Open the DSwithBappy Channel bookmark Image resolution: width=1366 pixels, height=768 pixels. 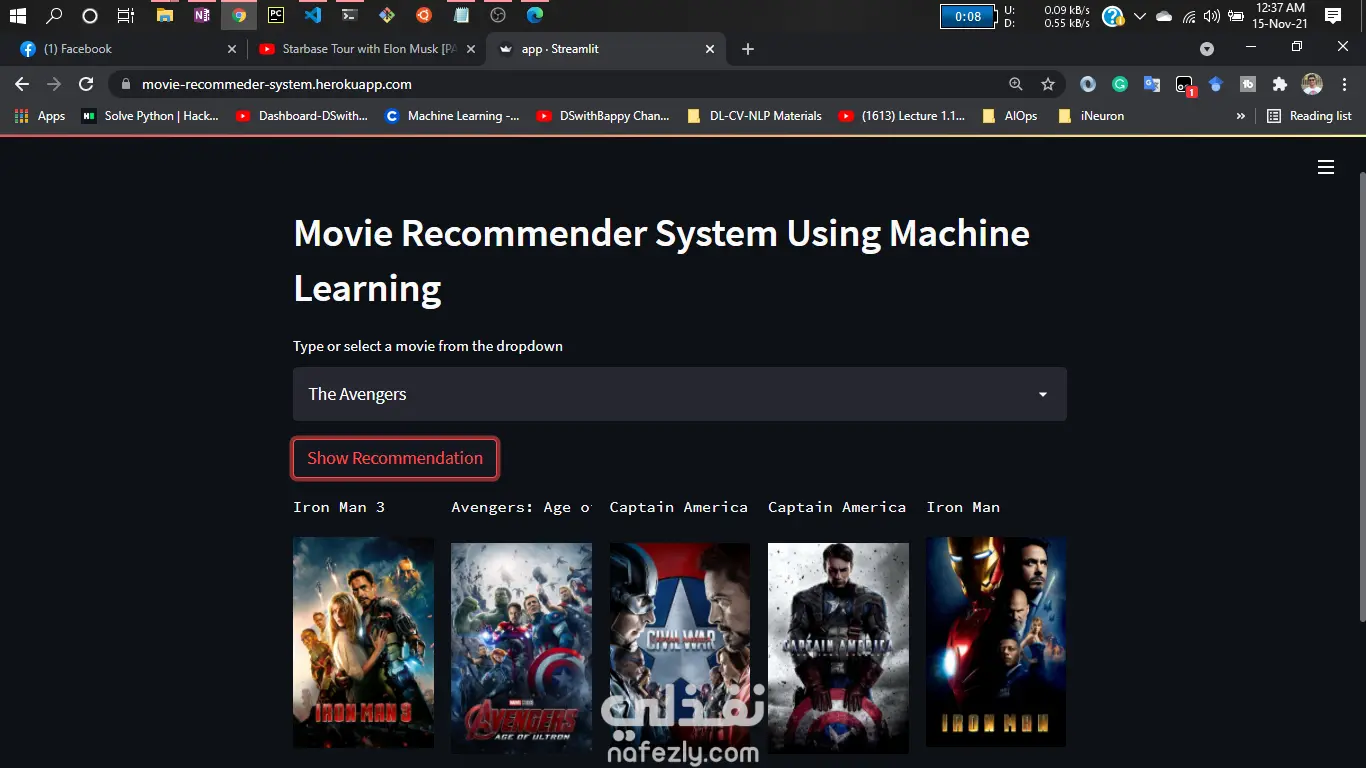pos(603,116)
